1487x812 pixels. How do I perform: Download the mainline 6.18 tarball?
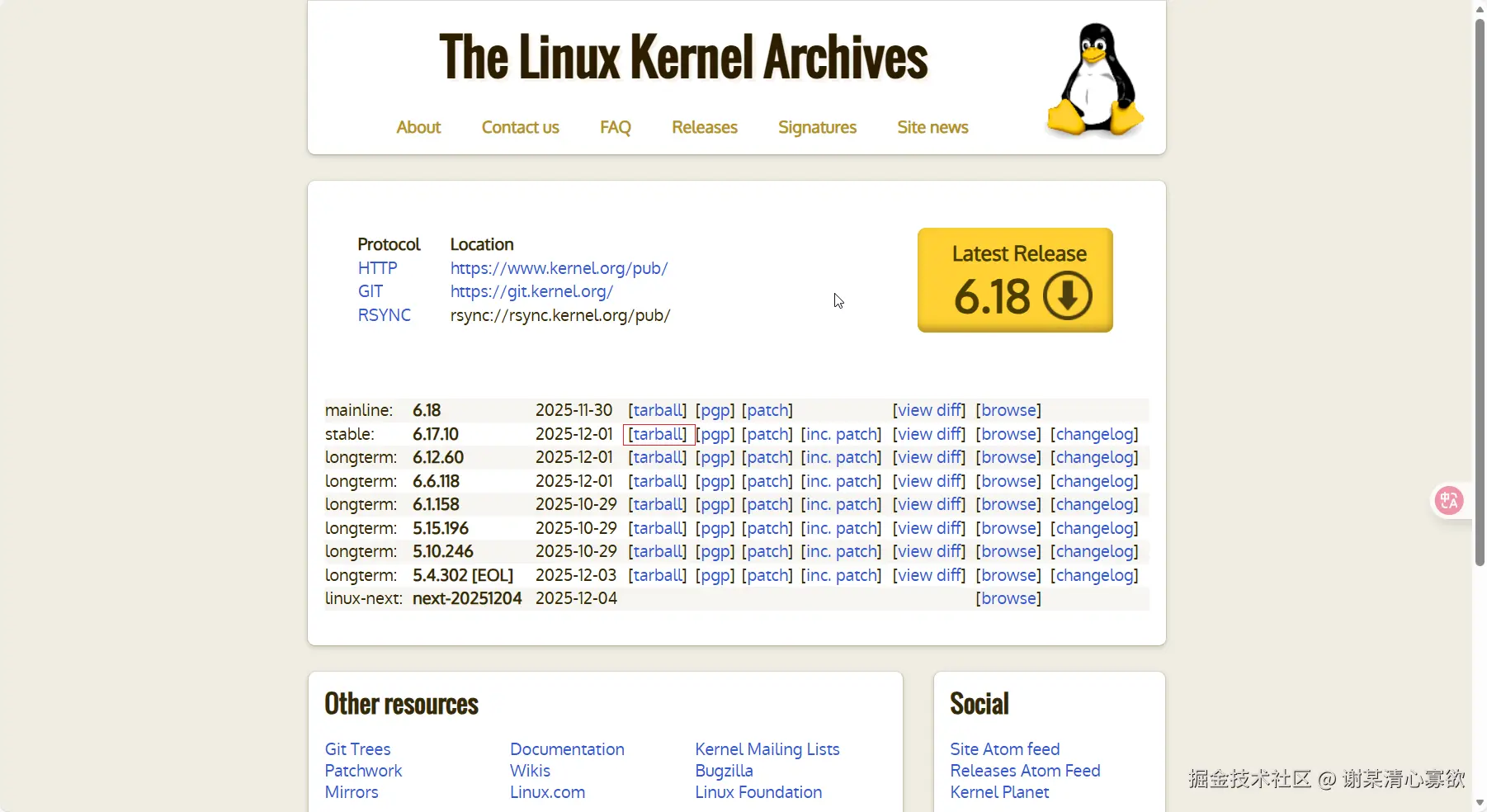(x=658, y=410)
